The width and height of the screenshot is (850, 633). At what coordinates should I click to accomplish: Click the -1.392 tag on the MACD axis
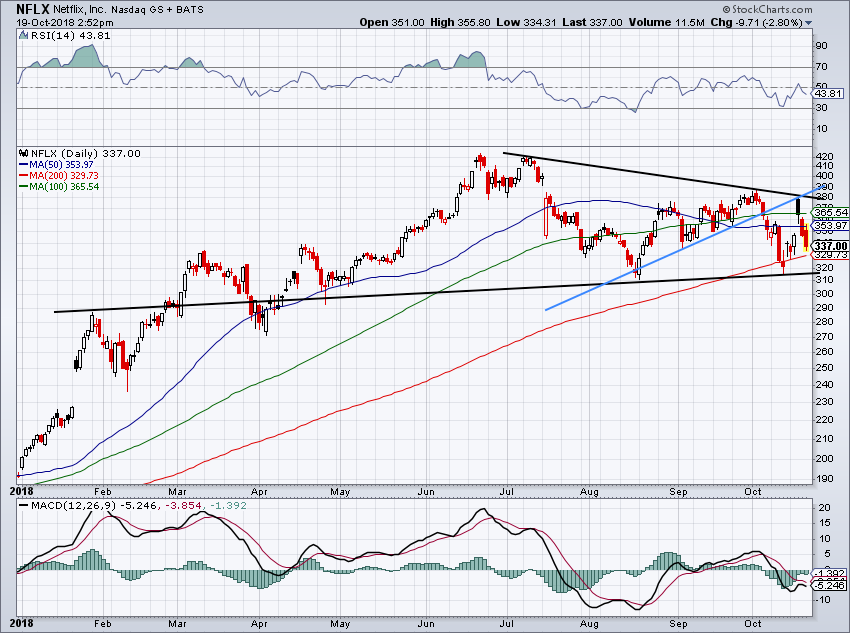(830, 573)
